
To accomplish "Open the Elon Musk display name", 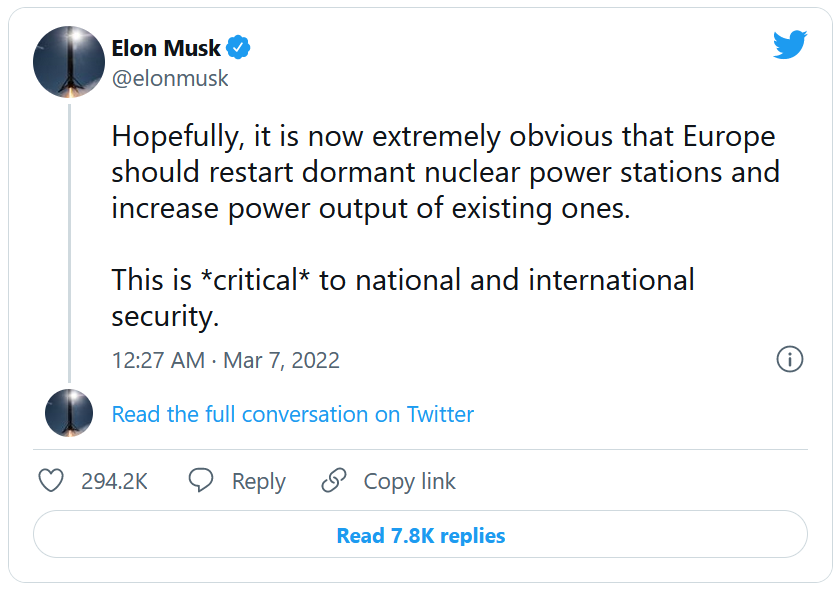I will [166, 48].
